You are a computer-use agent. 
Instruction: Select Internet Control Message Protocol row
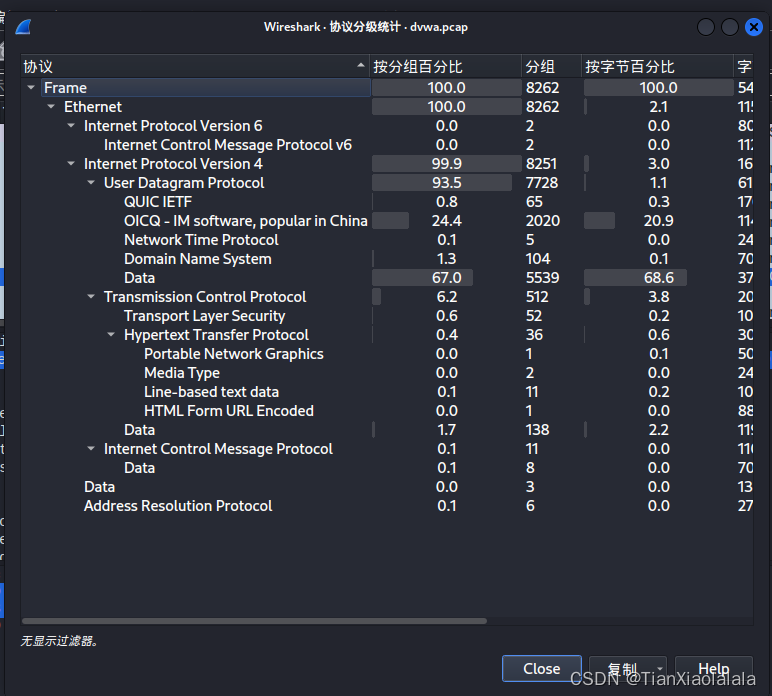387,449
